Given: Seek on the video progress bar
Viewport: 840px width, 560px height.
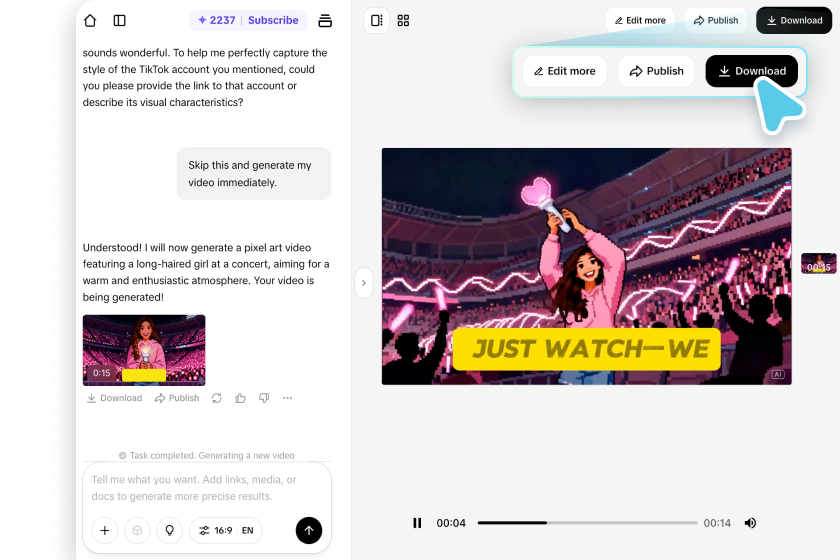Looking at the screenshot, I should pyautogui.click(x=588, y=523).
